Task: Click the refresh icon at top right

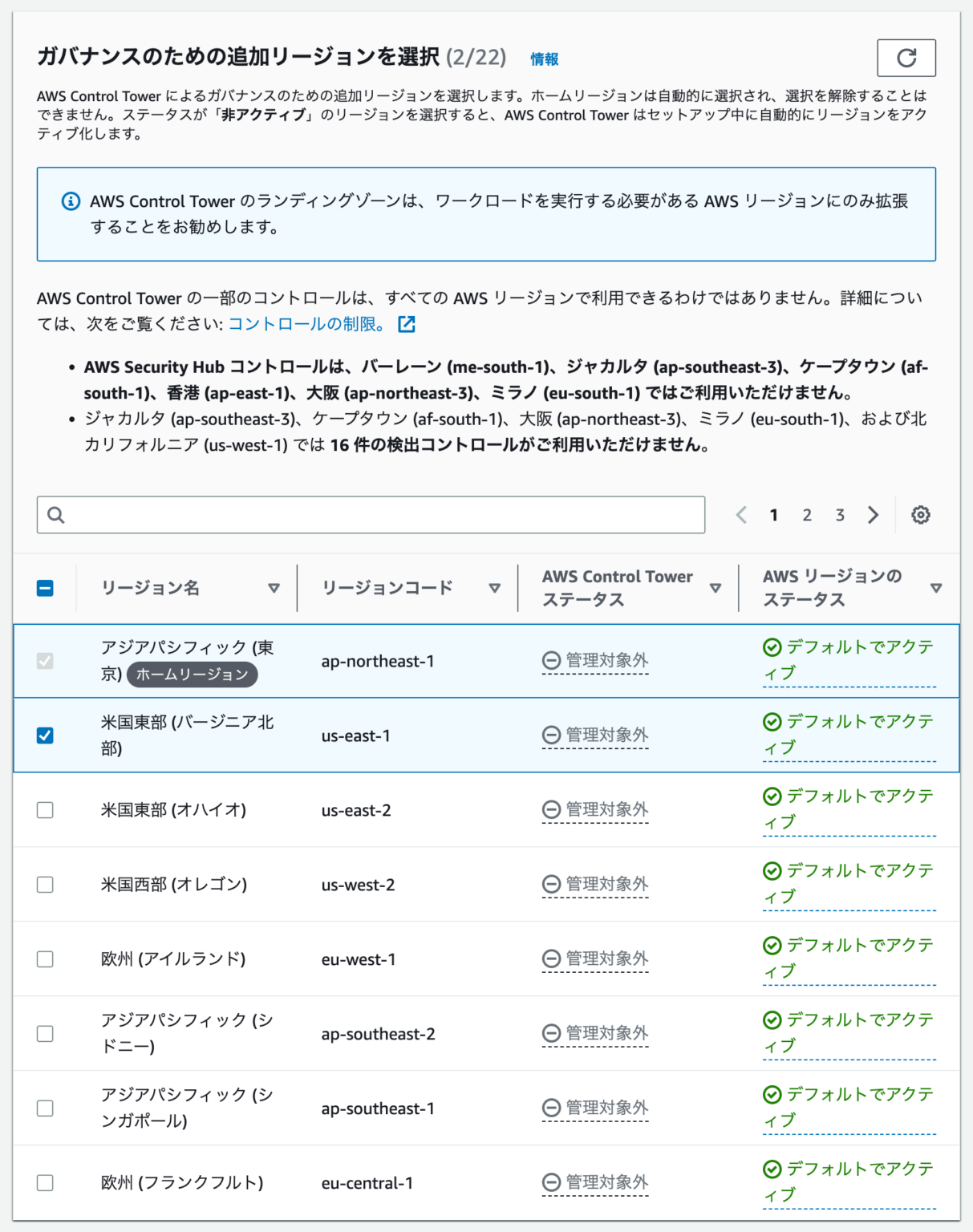Action: click(906, 57)
